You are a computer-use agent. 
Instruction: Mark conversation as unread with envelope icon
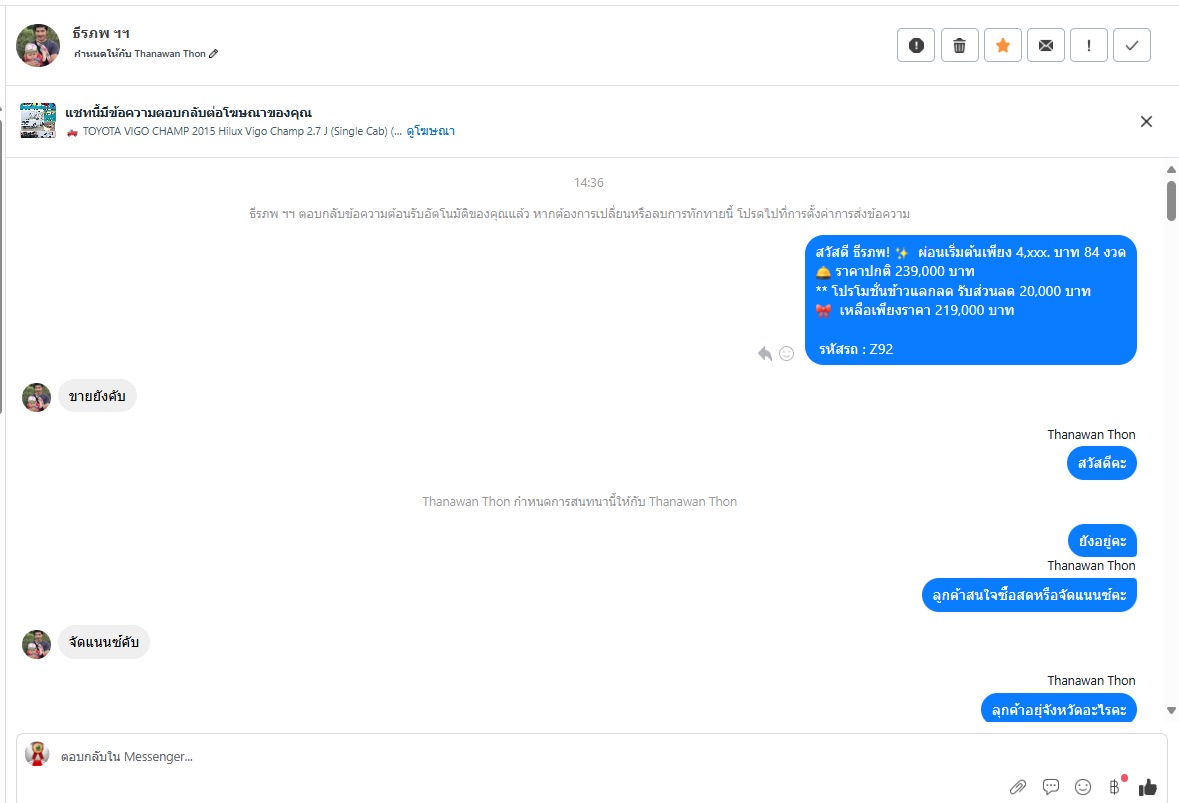pos(1045,45)
